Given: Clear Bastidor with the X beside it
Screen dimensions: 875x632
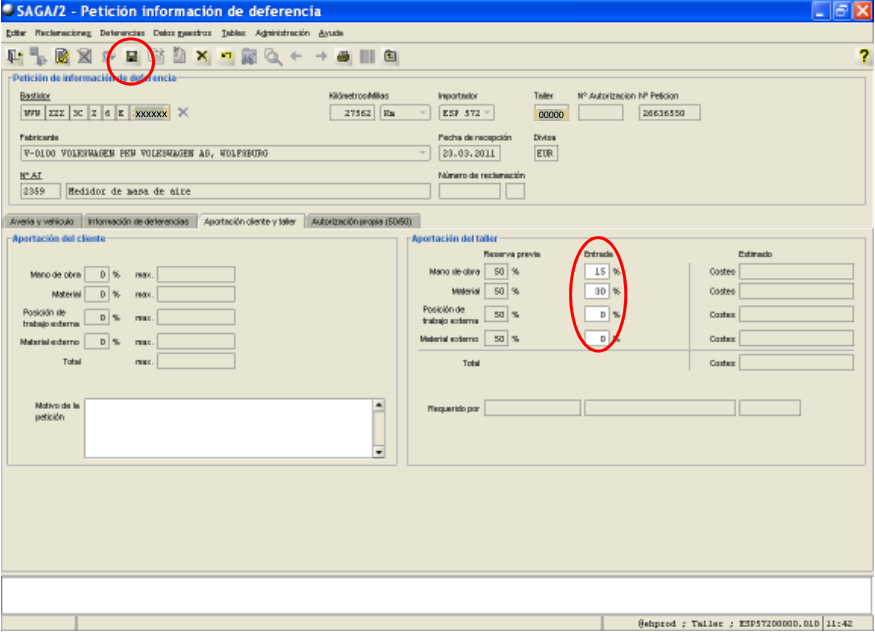Looking at the screenshot, I should pyautogui.click(x=183, y=113).
